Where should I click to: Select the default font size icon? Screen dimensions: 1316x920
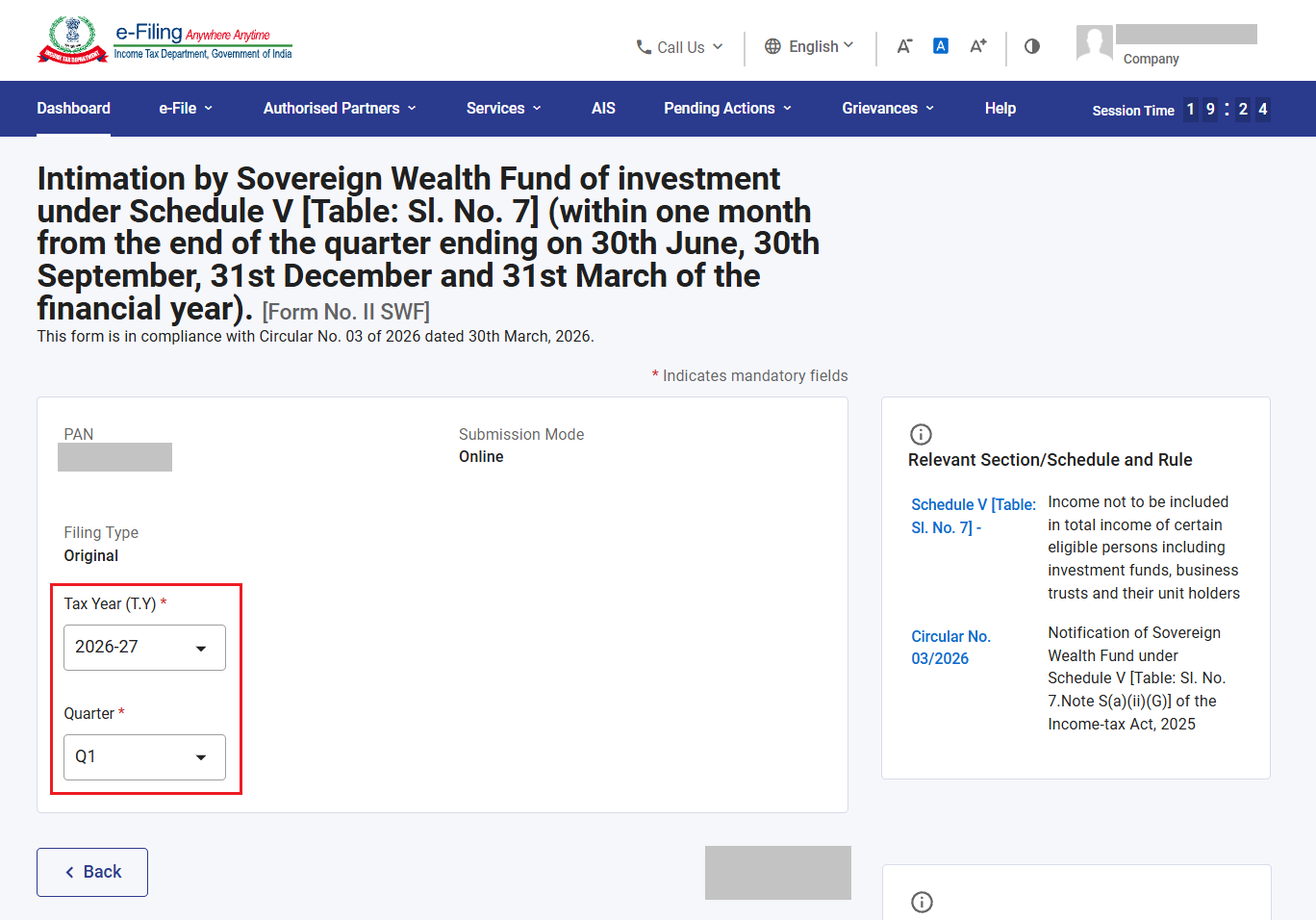(x=941, y=46)
